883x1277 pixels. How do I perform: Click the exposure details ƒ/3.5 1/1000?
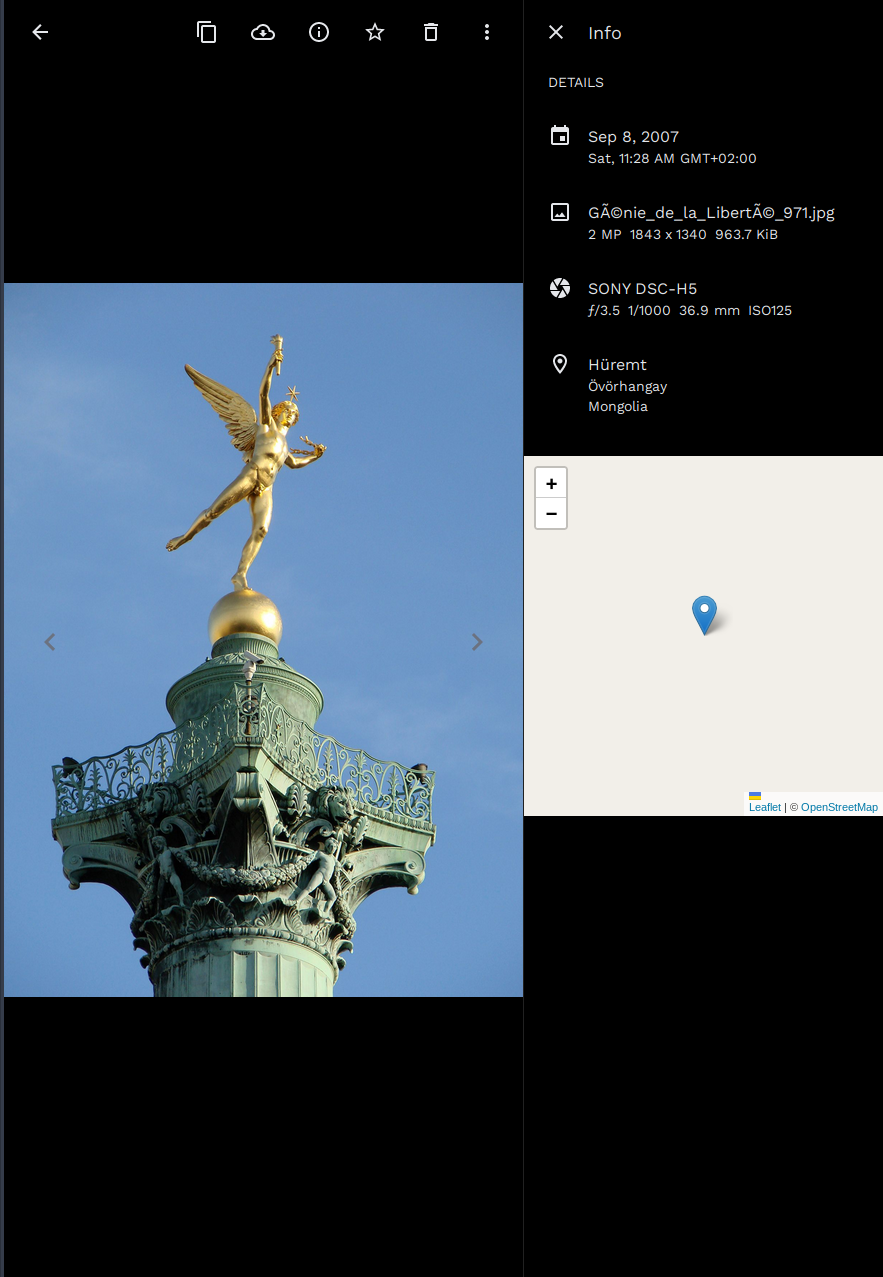pos(629,311)
